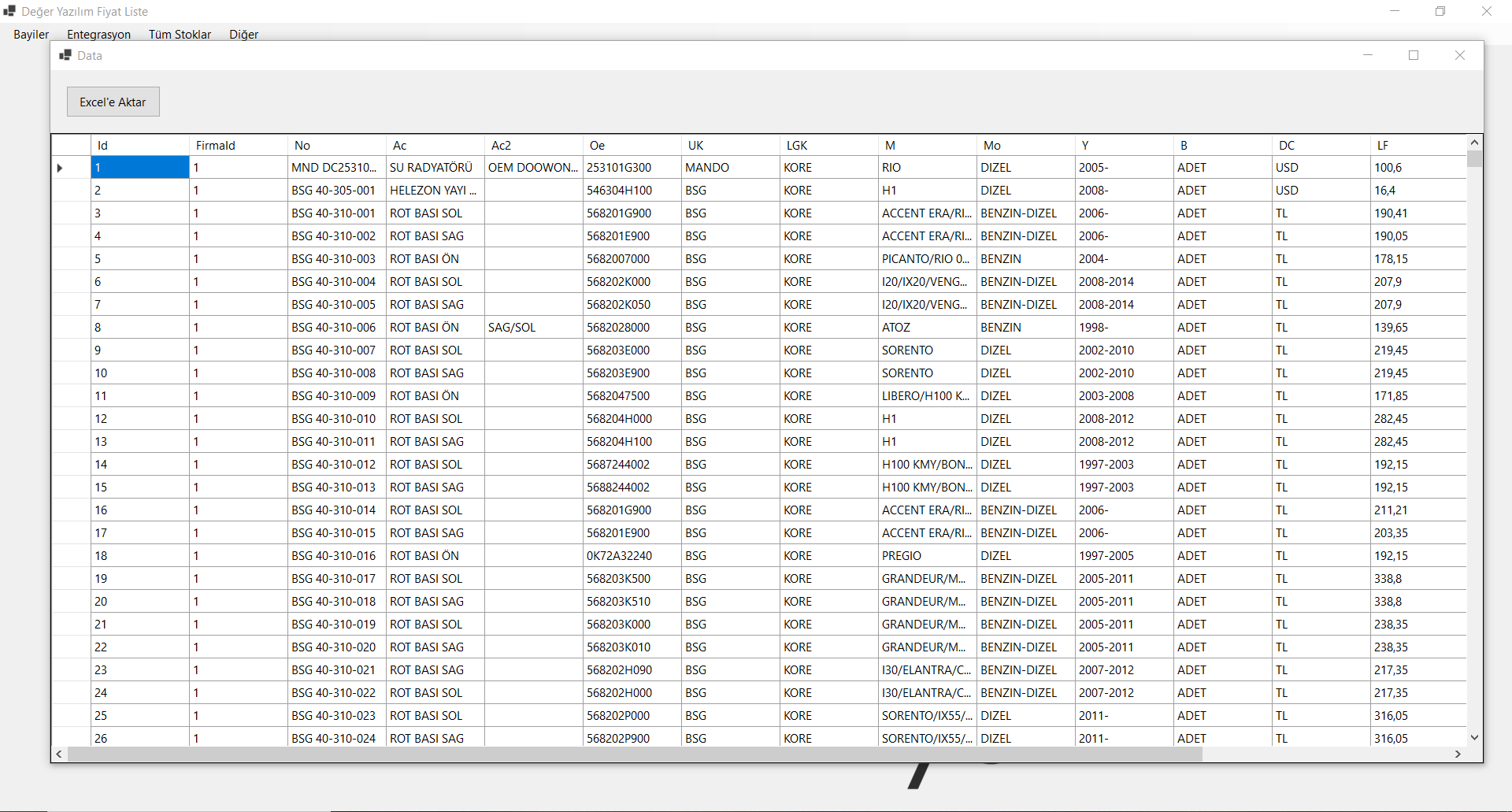Select cell 171,85
Screen dimensions: 1512x812
(x=1418, y=395)
